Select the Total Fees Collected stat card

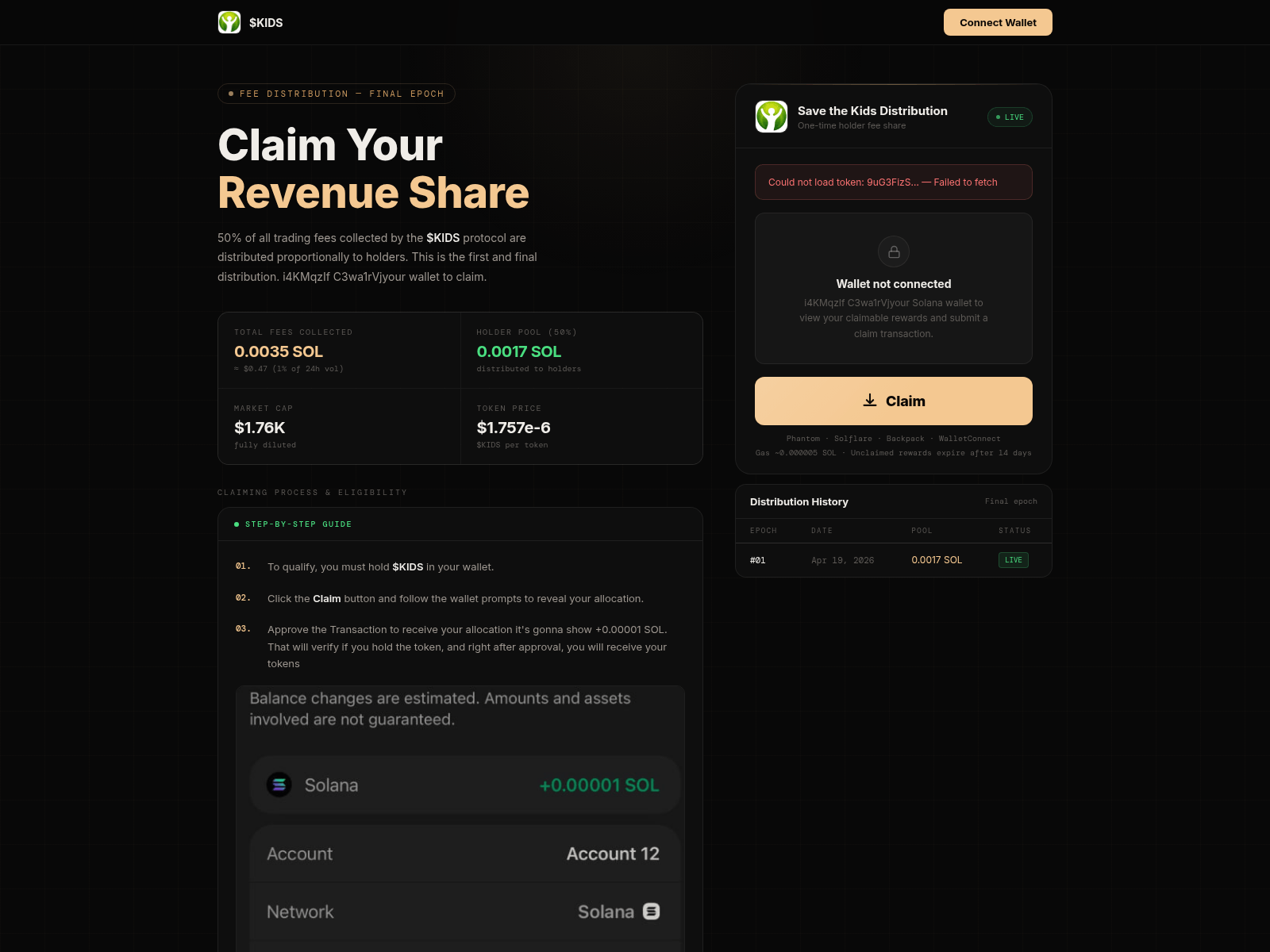tap(340, 351)
